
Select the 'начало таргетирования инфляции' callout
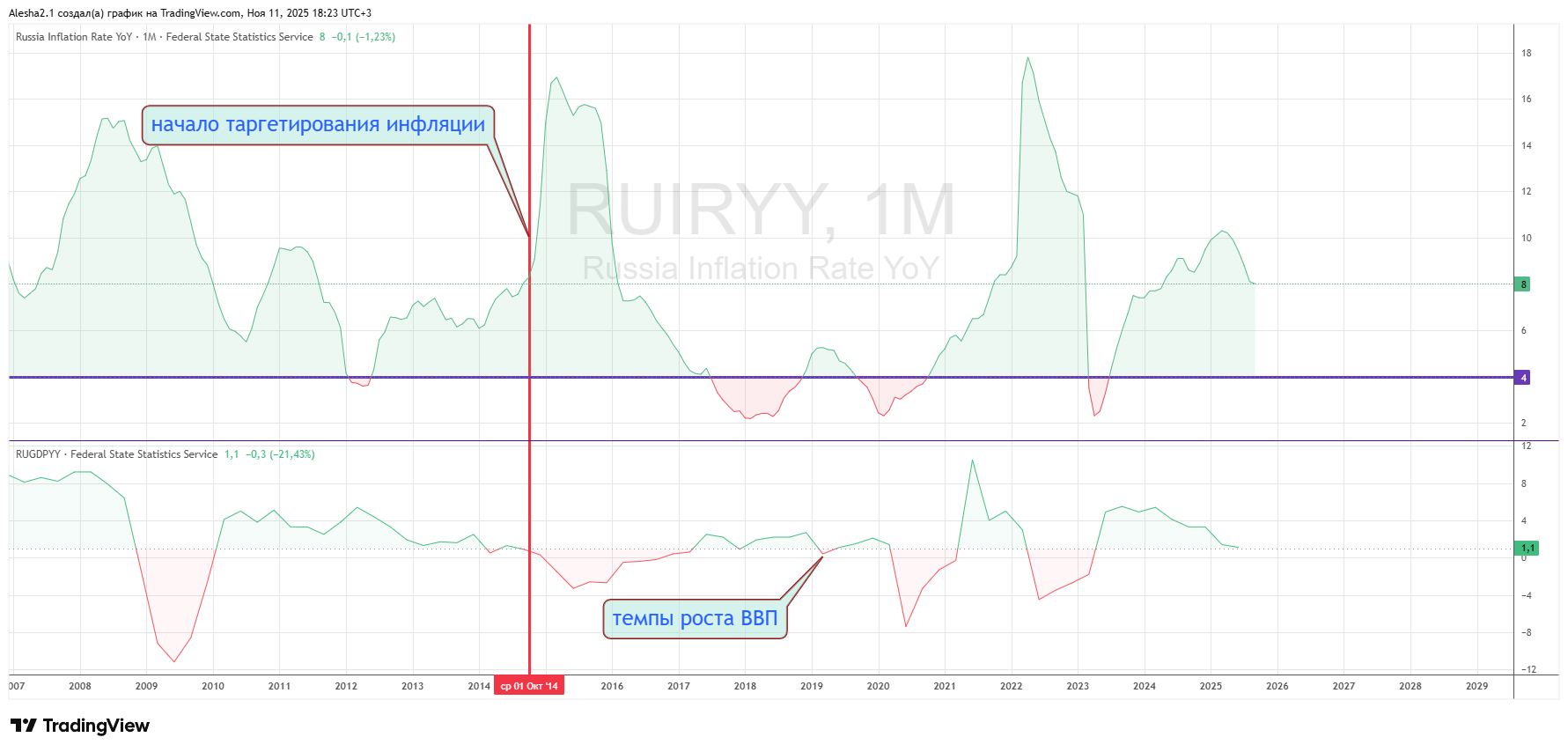coord(318,125)
